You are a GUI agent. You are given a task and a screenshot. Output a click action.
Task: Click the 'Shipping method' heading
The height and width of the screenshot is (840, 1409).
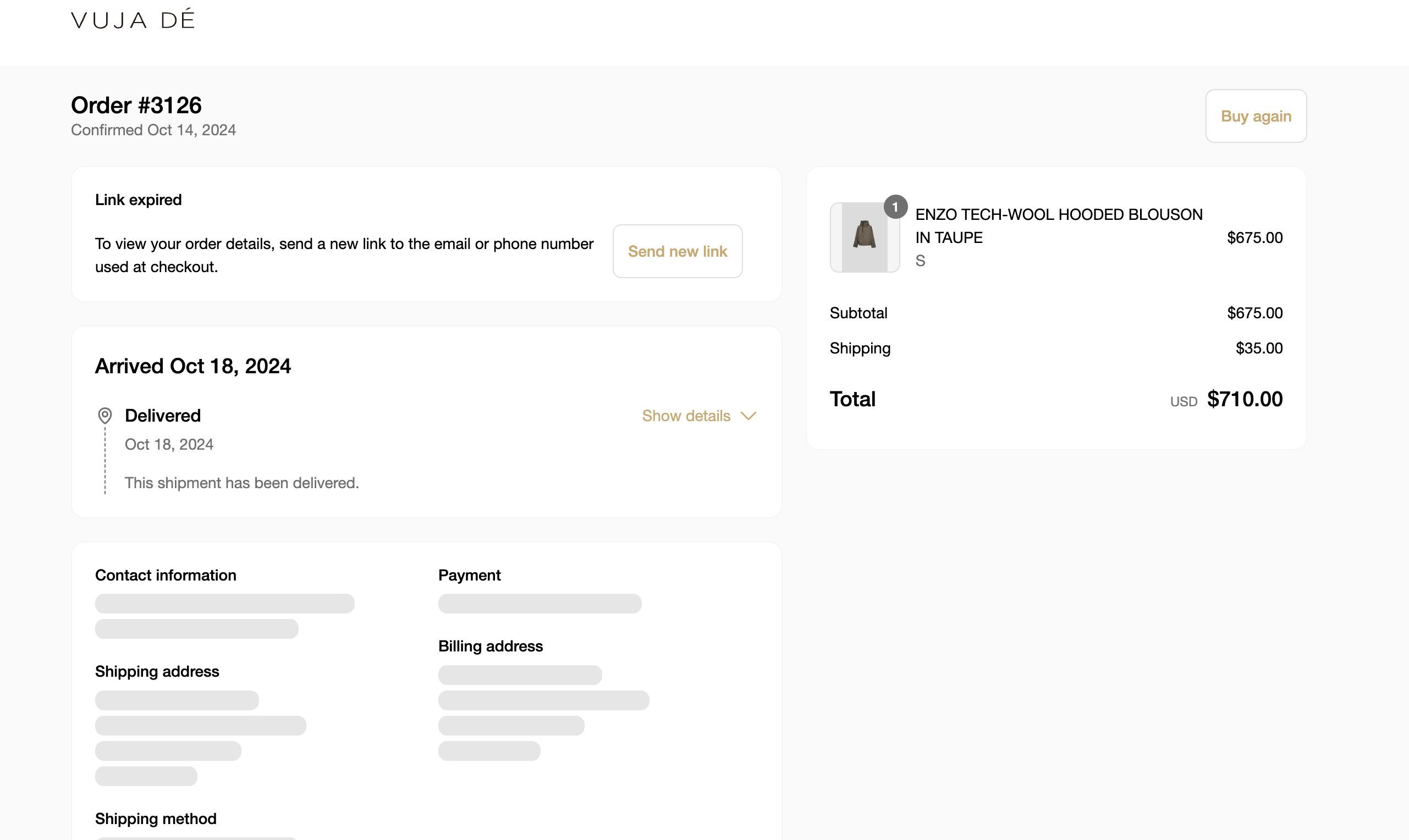(x=156, y=819)
